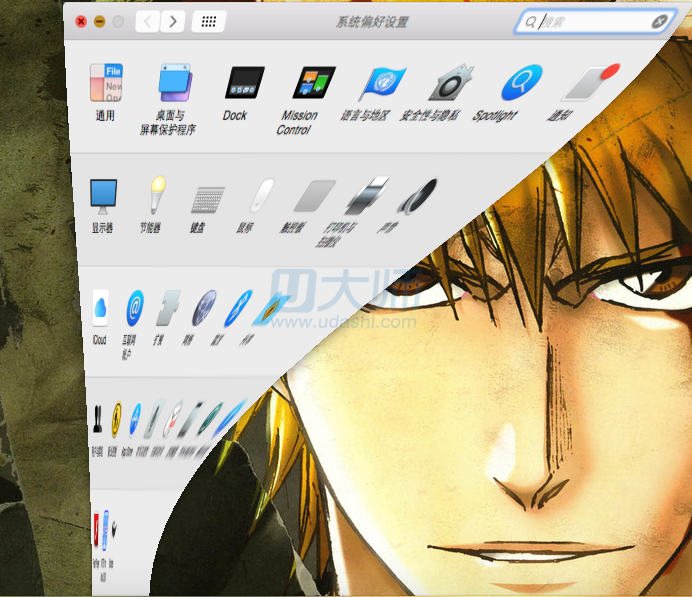Open the App Store preference pane

135,420
